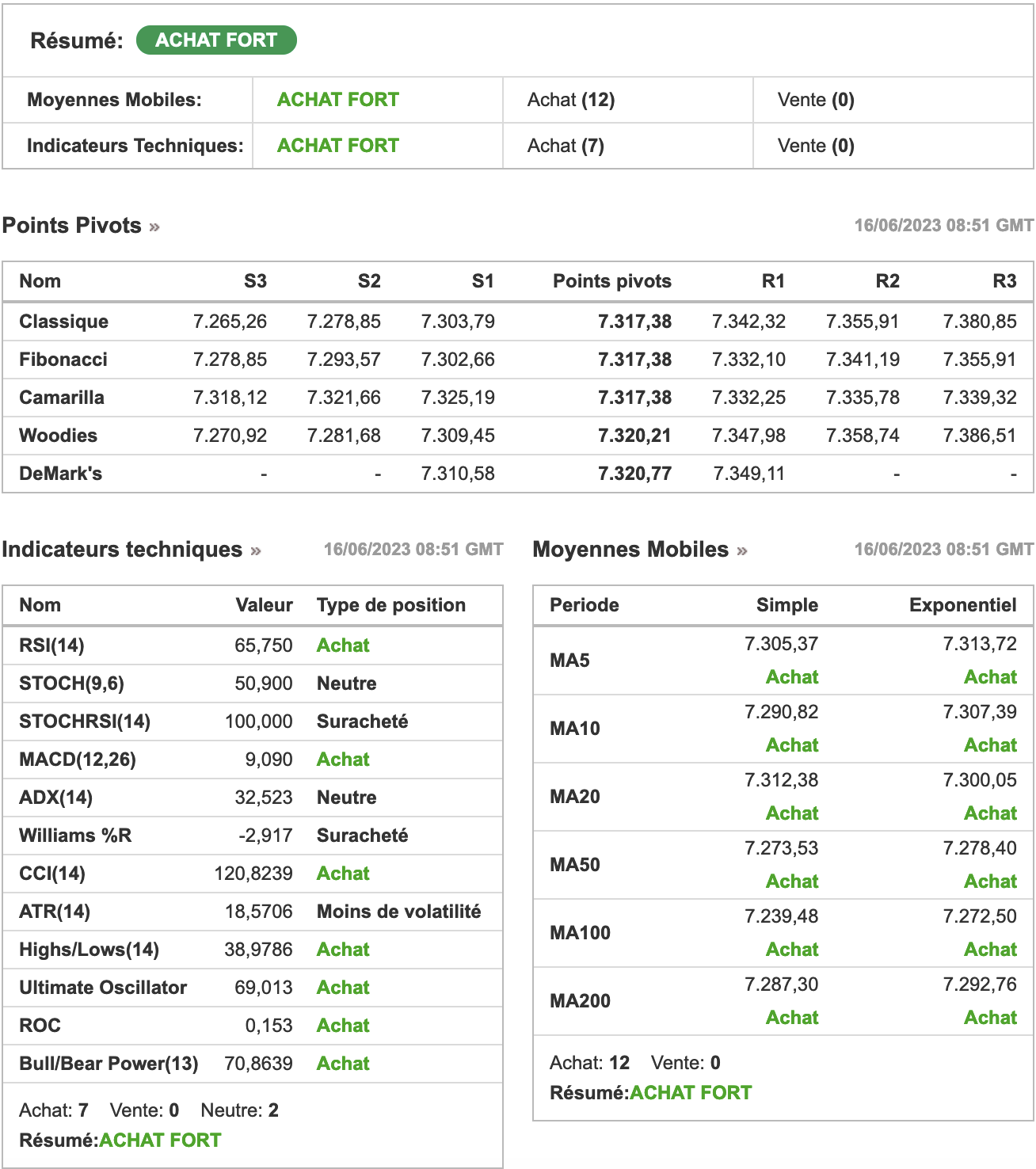The width and height of the screenshot is (1036, 1169).
Task: Select the Williams %R indicator row label
Action: (75, 836)
